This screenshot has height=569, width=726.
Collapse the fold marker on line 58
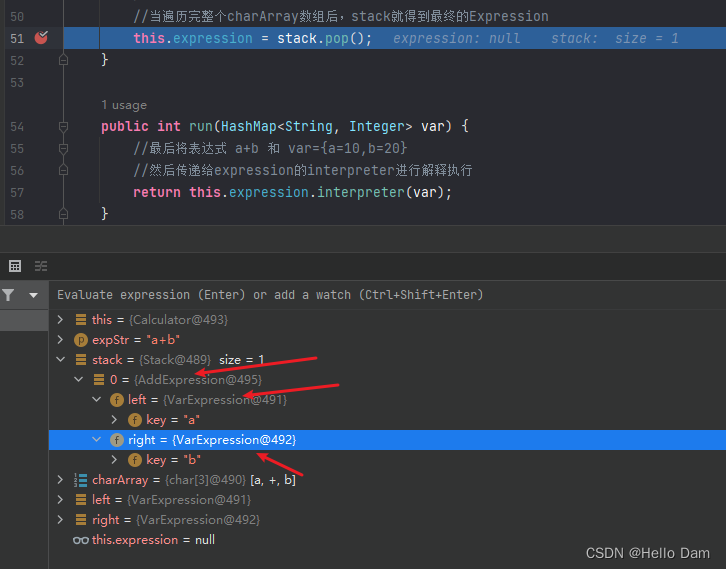tap(63, 214)
